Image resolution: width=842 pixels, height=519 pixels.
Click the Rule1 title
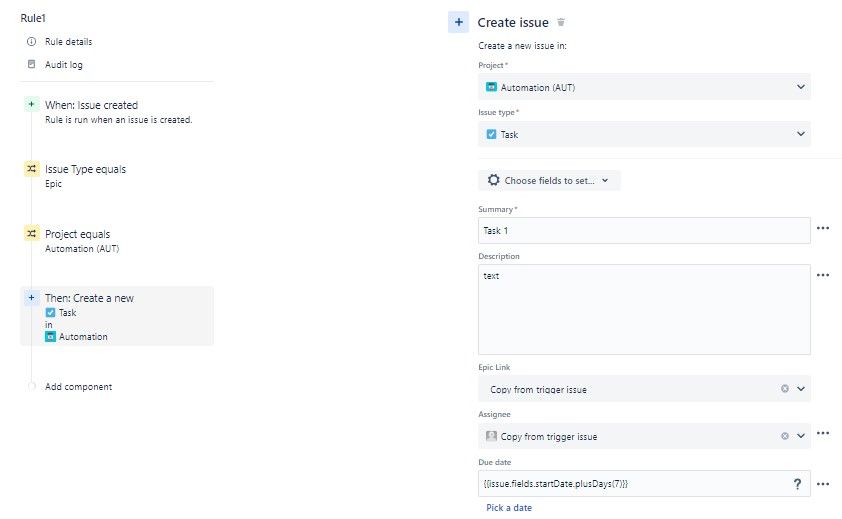[33, 18]
